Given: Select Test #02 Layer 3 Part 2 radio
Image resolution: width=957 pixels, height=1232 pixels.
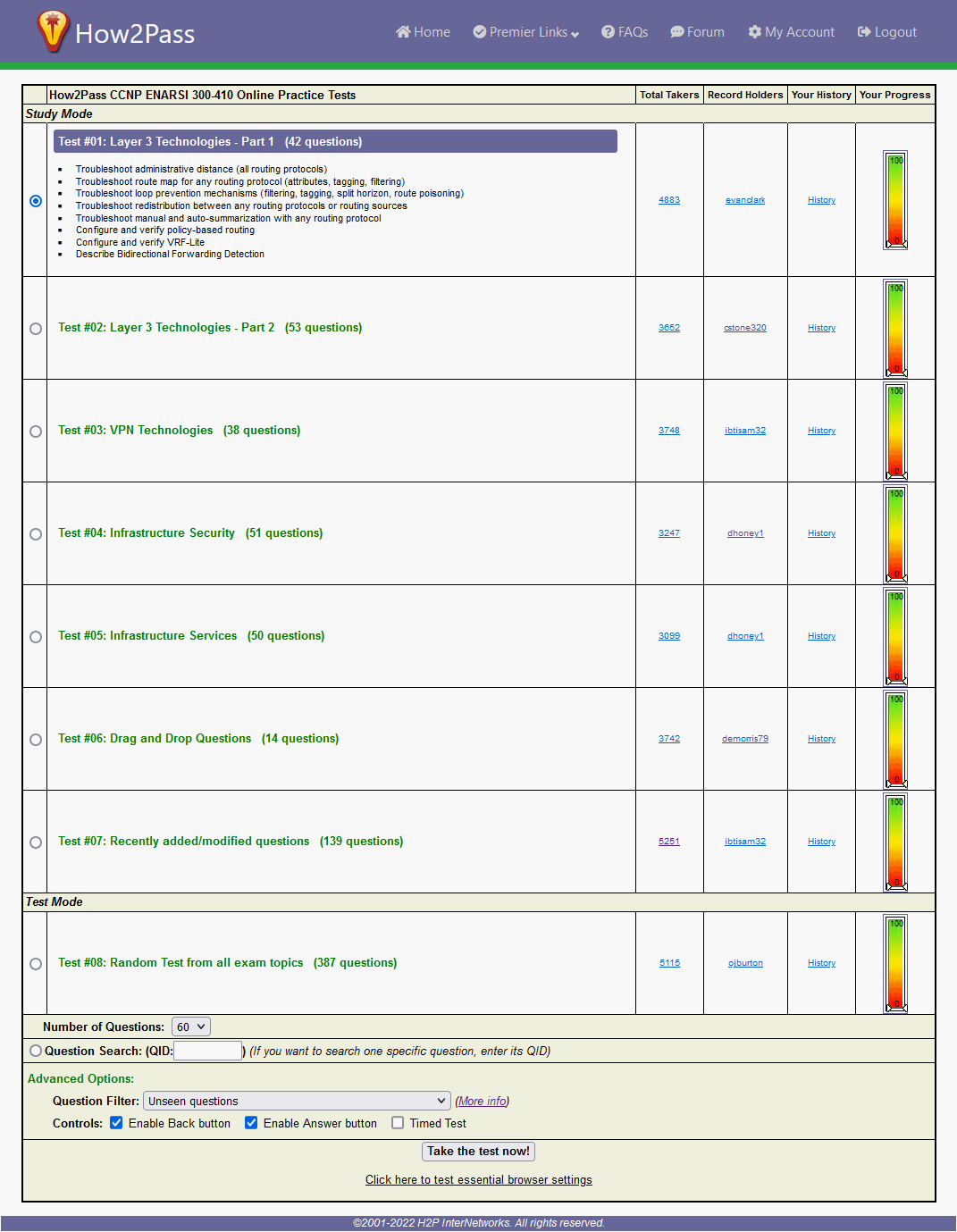Looking at the screenshot, I should (36, 329).
